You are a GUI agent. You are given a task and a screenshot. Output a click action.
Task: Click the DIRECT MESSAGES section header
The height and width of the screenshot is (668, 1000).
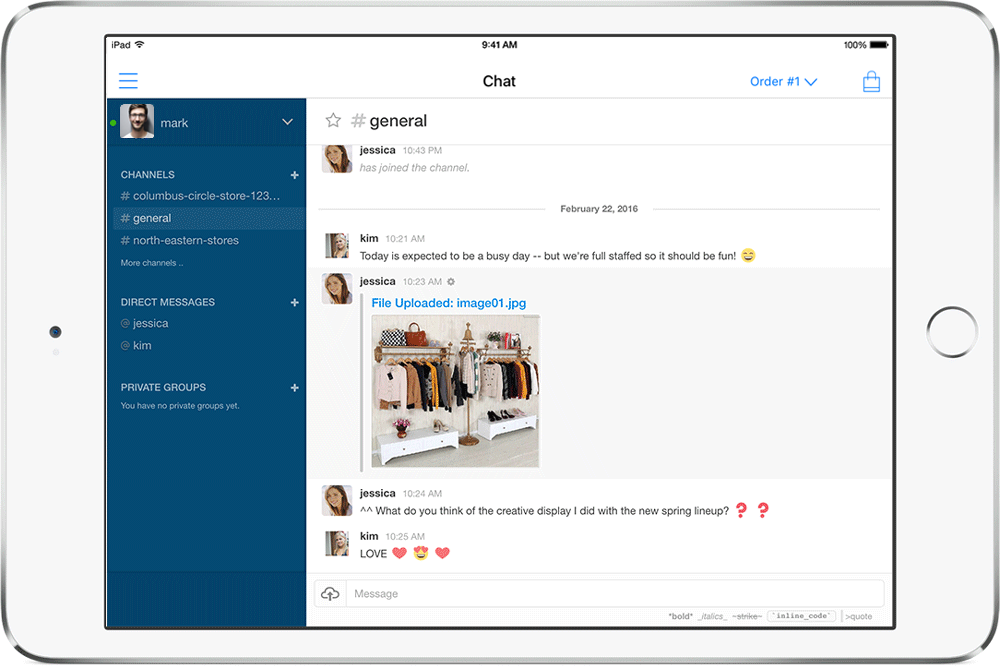168,302
